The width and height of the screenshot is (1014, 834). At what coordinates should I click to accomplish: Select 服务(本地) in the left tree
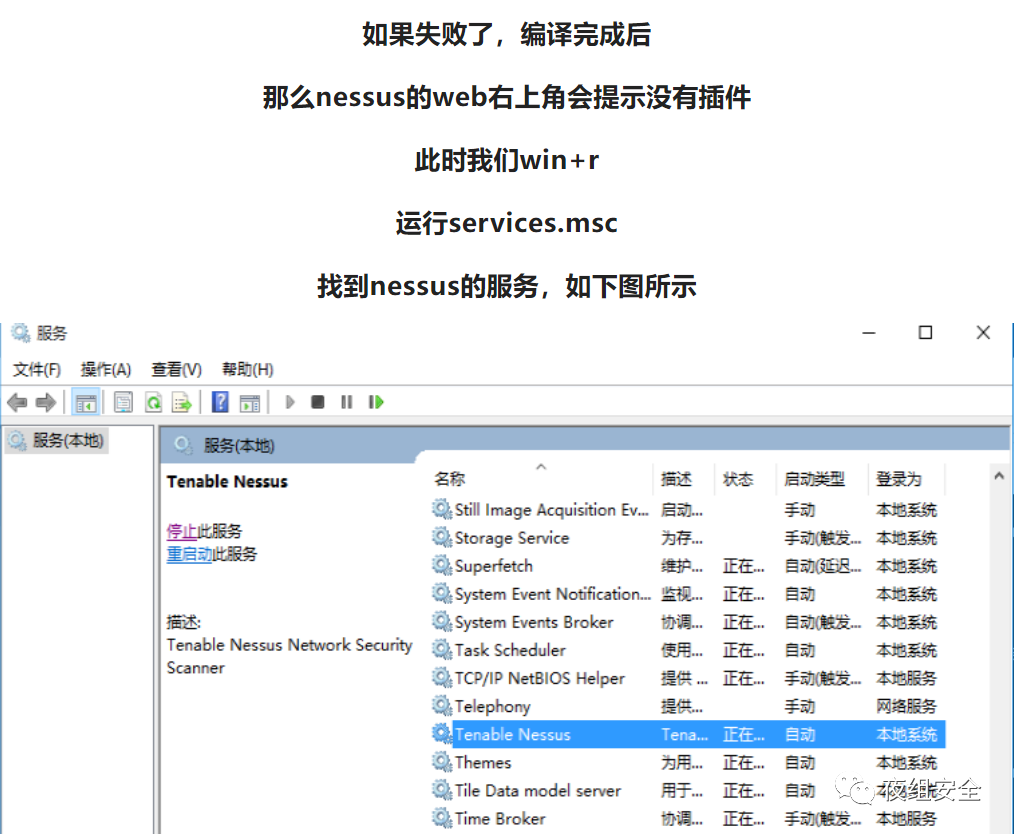[x=56, y=441]
